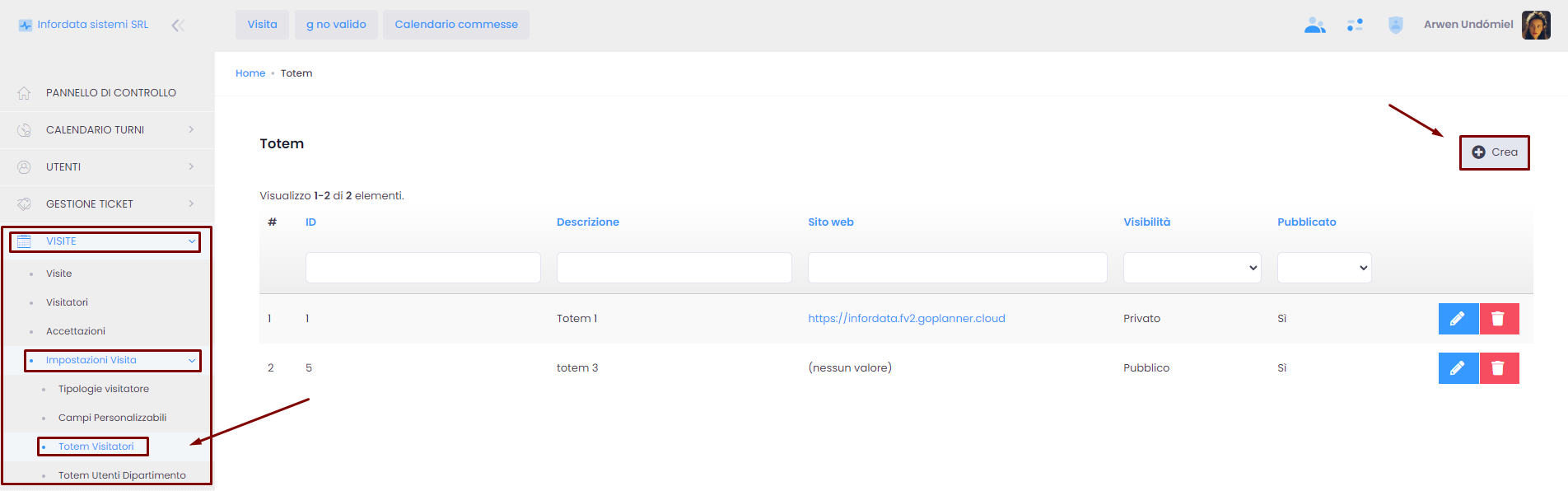
Task: Open the Pubblicato filter dropdown
Action: click(1323, 268)
